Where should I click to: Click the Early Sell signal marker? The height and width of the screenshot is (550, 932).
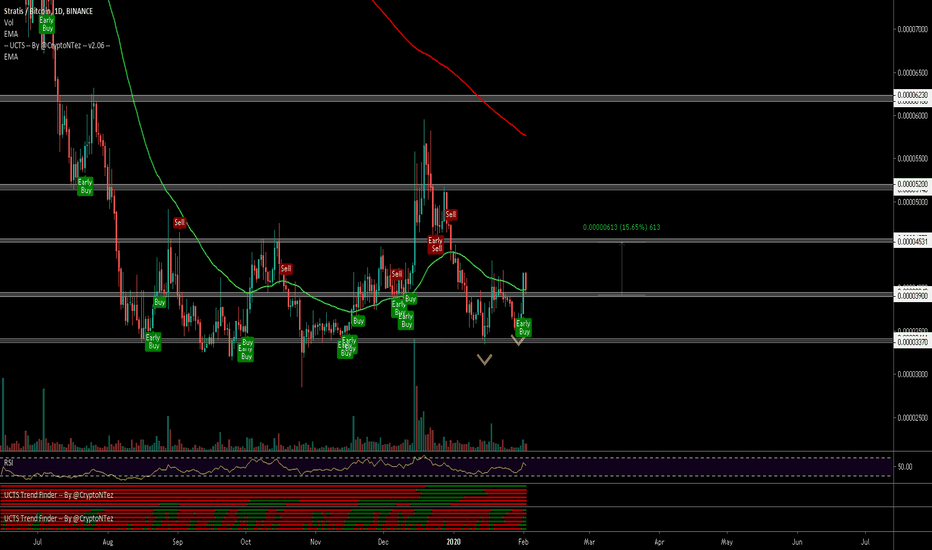436,244
